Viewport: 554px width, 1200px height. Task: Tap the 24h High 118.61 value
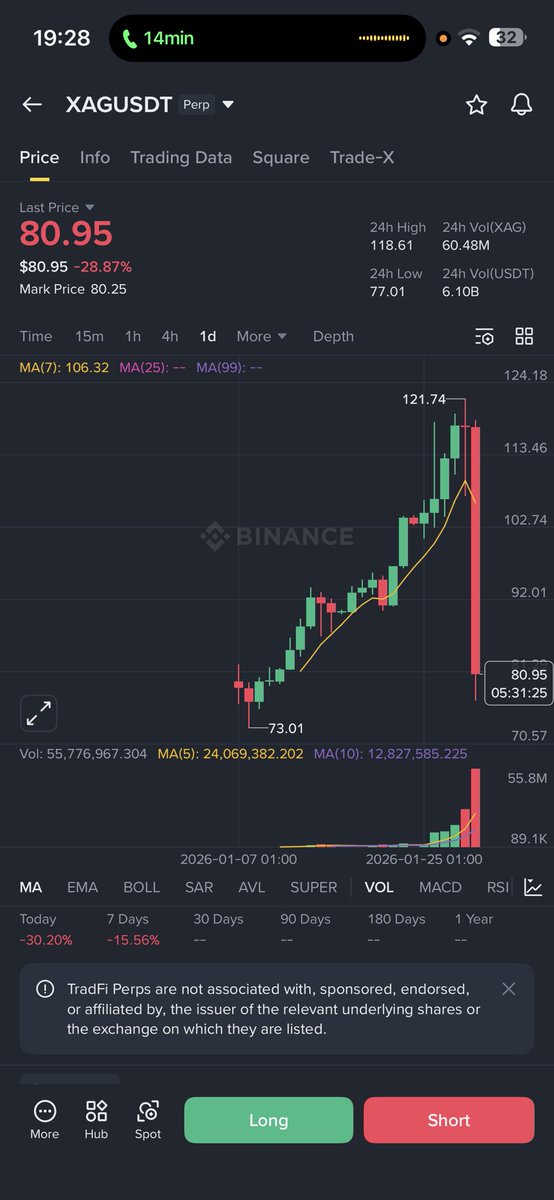(x=392, y=245)
